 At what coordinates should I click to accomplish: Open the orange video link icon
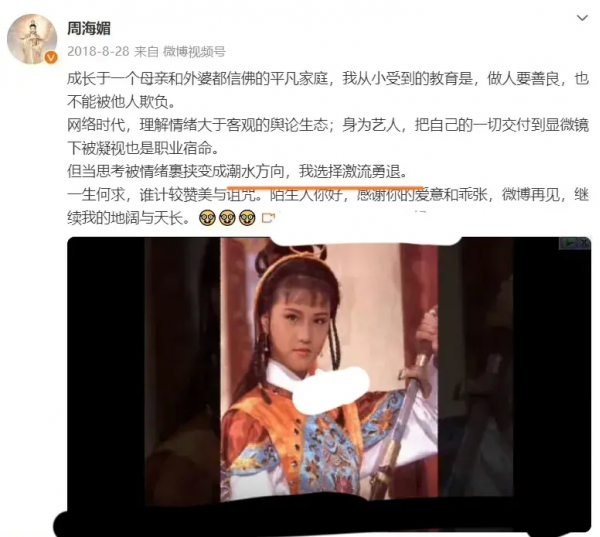pyautogui.click(x=268, y=218)
